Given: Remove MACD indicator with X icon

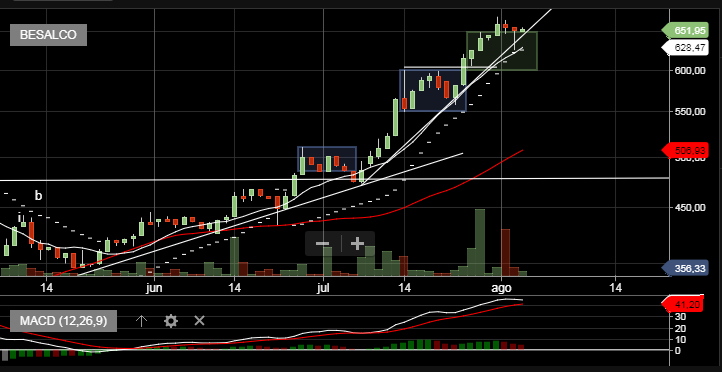Looking at the screenshot, I should [199, 320].
